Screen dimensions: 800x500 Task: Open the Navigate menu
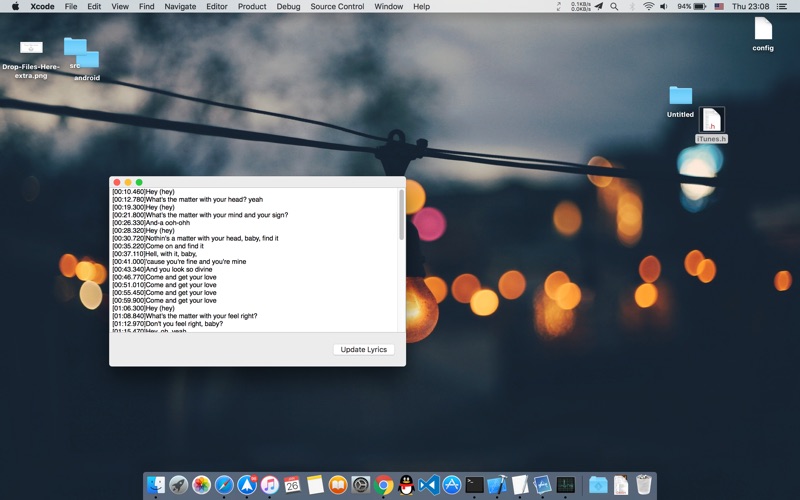[x=180, y=7]
